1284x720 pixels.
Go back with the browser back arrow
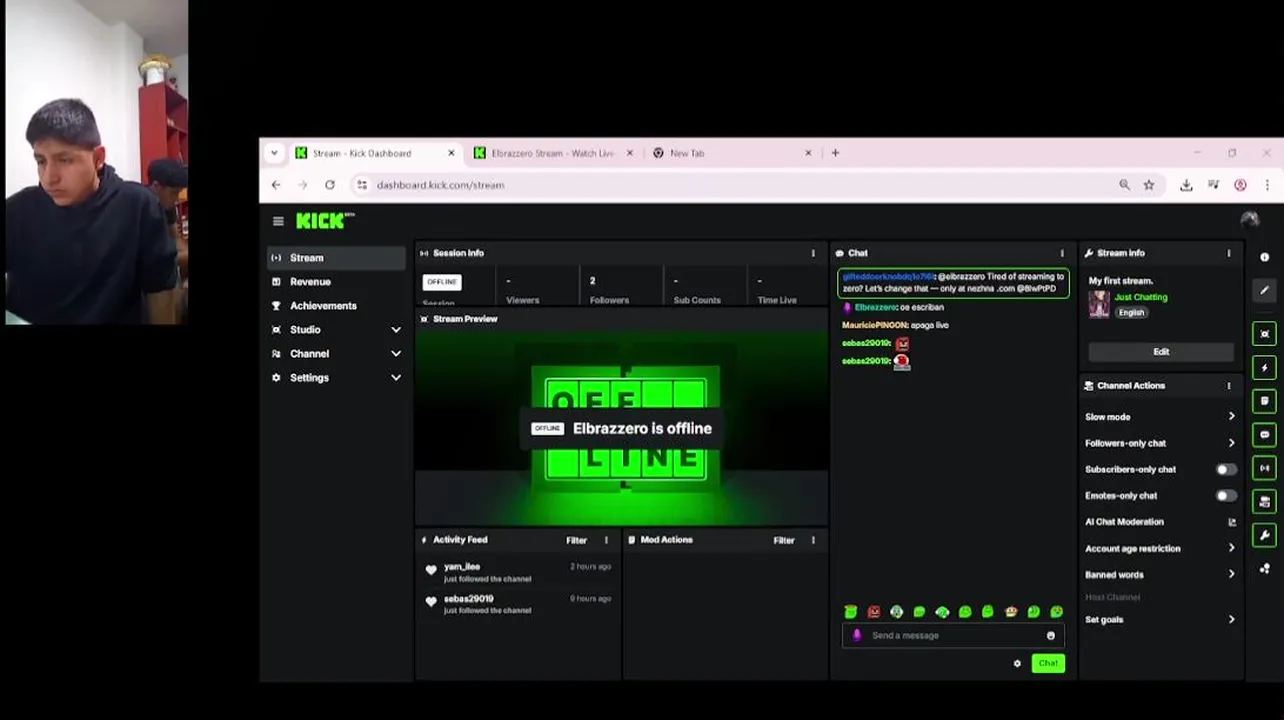tap(276, 185)
